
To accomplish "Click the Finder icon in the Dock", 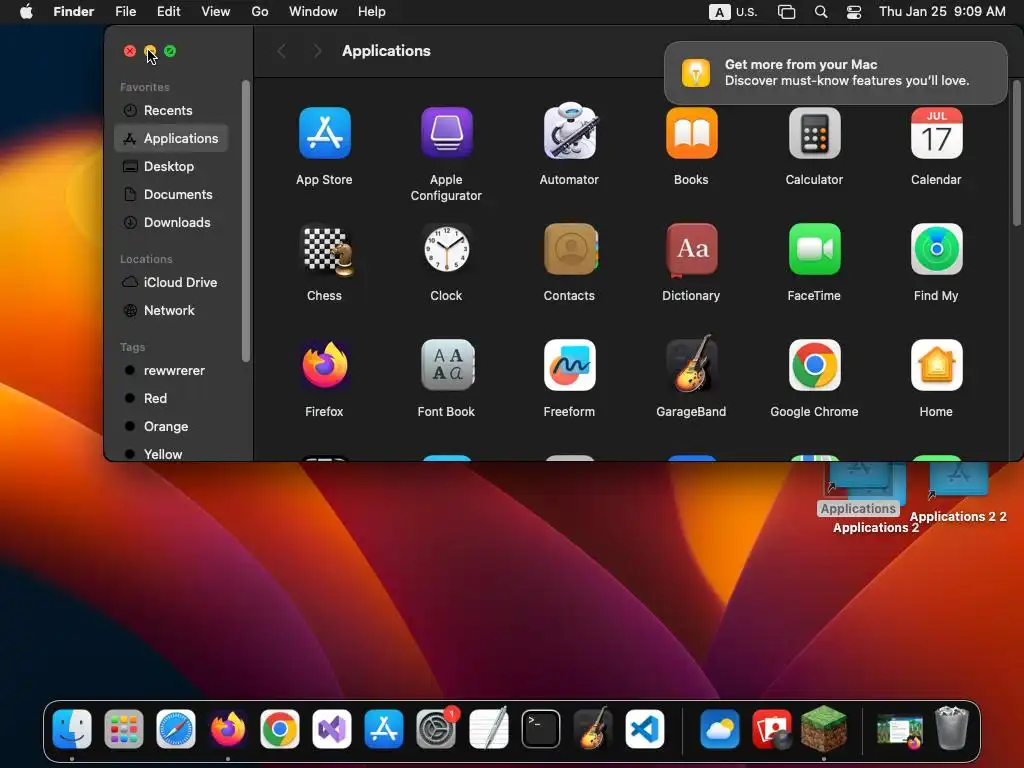I will click(72, 729).
